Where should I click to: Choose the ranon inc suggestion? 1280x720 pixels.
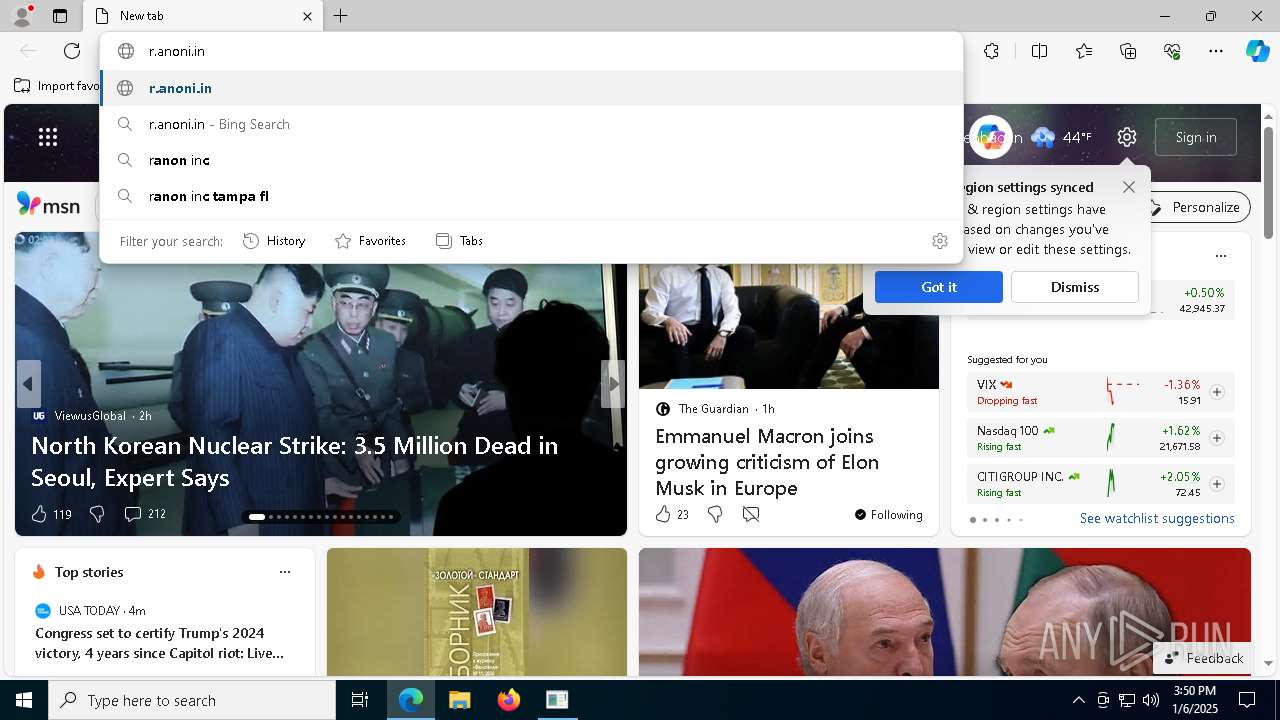(532, 160)
